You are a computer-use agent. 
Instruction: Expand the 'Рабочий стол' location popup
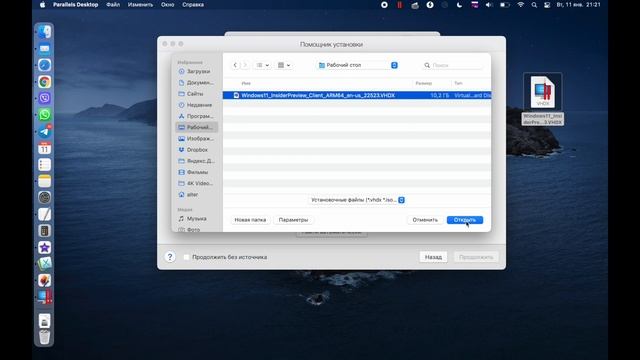click(358, 65)
